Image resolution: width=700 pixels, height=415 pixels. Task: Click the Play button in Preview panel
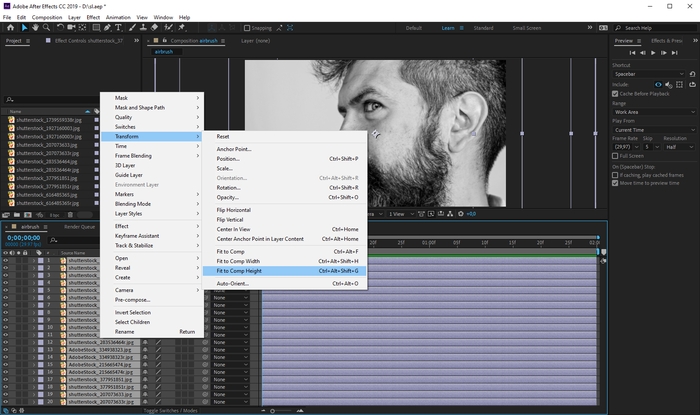tap(653, 53)
